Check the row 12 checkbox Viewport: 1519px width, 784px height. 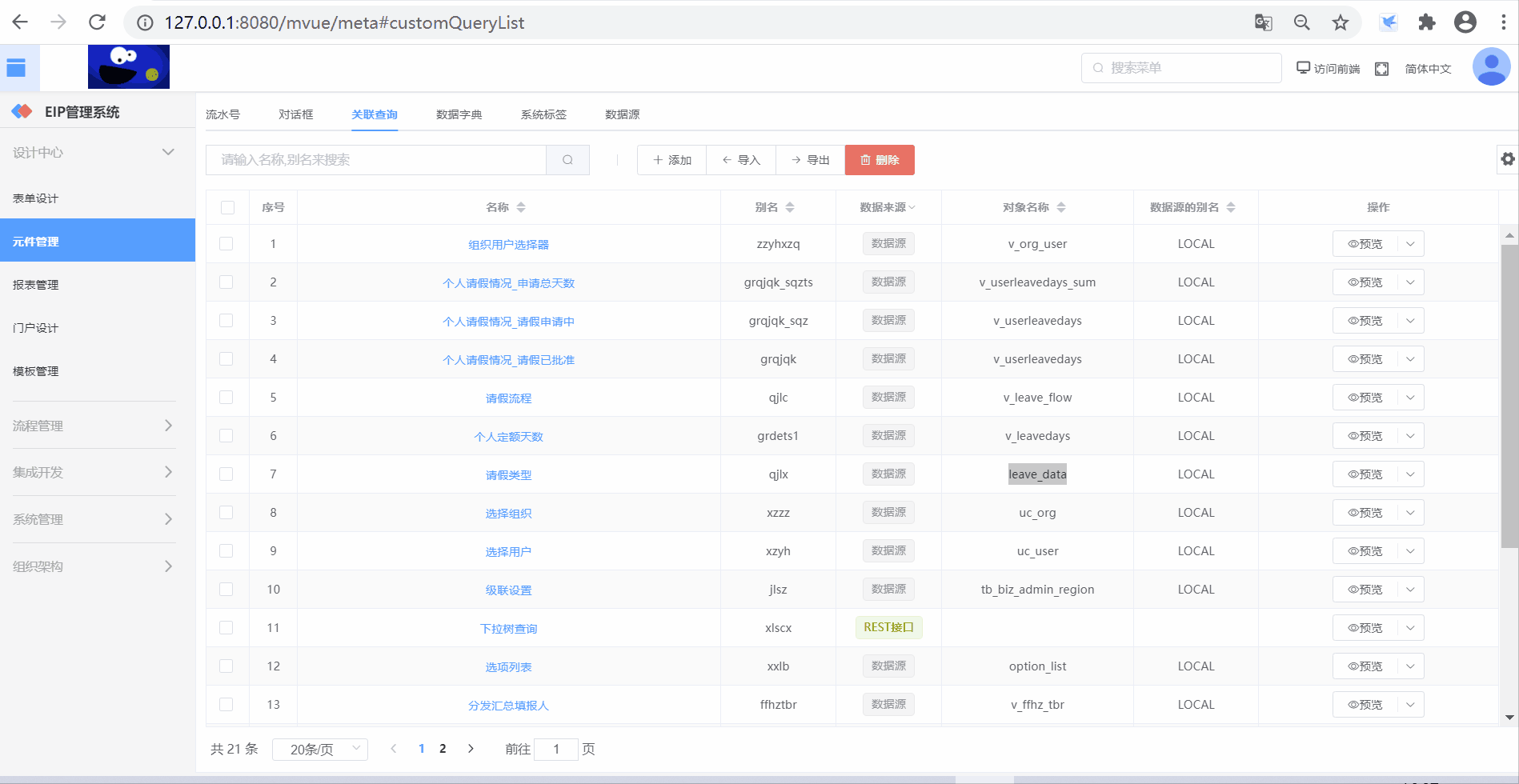click(226, 666)
